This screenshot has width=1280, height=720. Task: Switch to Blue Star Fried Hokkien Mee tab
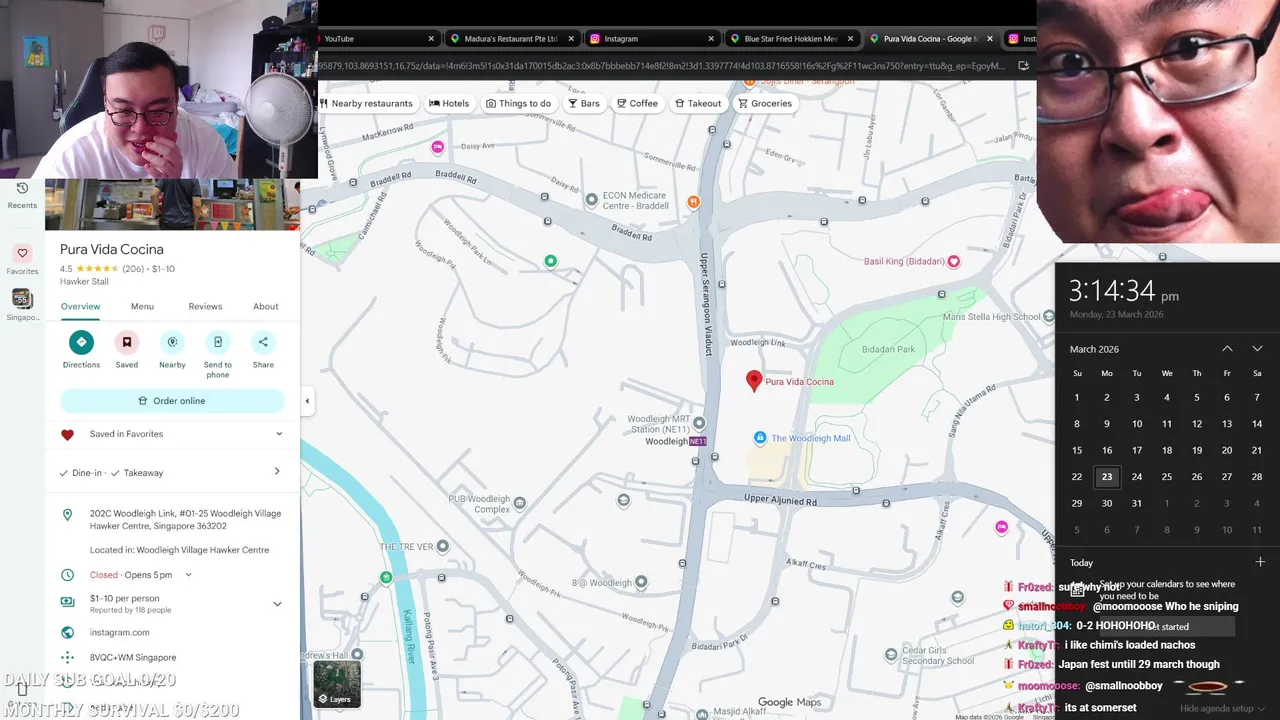point(790,39)
